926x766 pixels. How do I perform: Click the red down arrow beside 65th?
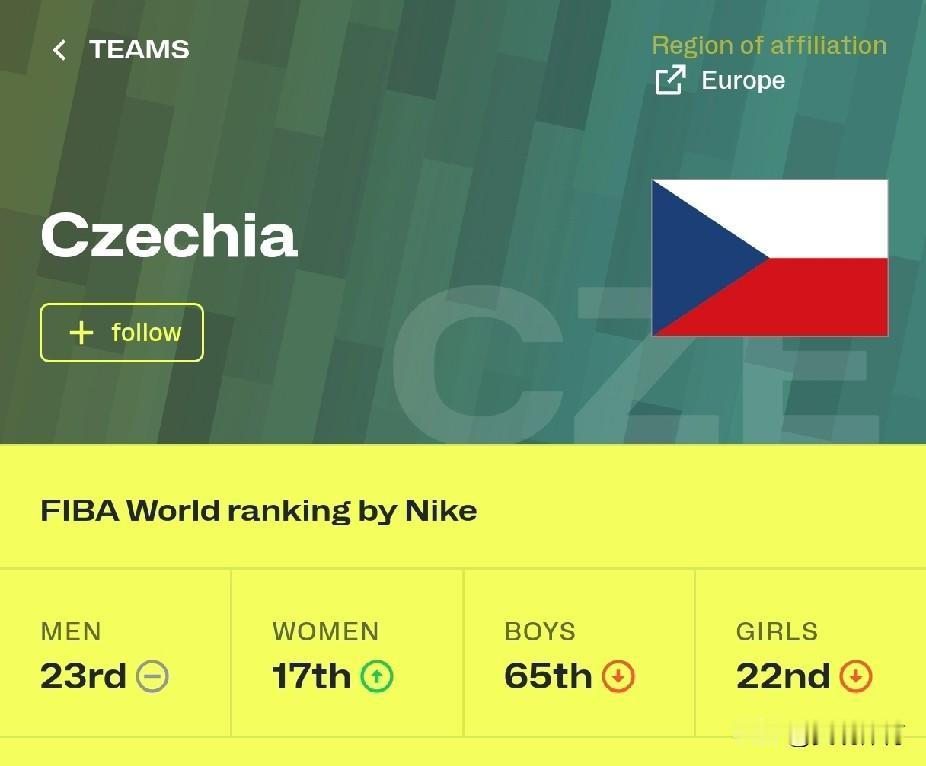coord(618,677)
